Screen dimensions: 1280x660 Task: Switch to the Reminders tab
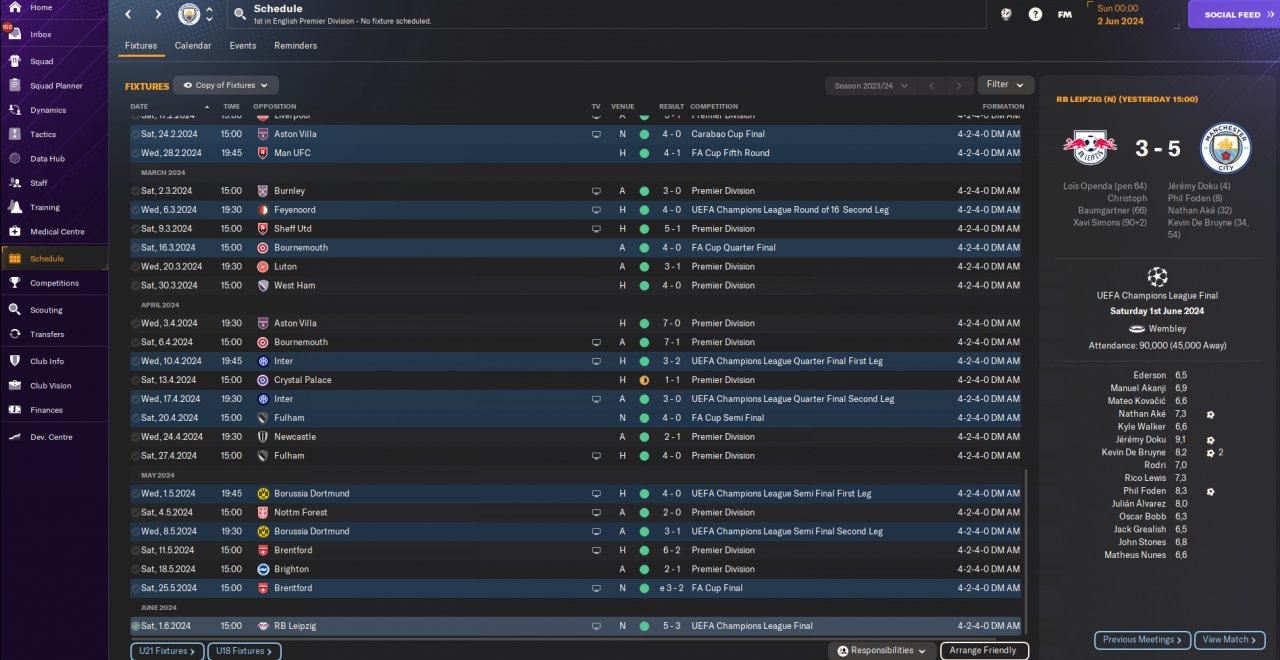(x=296, y=46)
